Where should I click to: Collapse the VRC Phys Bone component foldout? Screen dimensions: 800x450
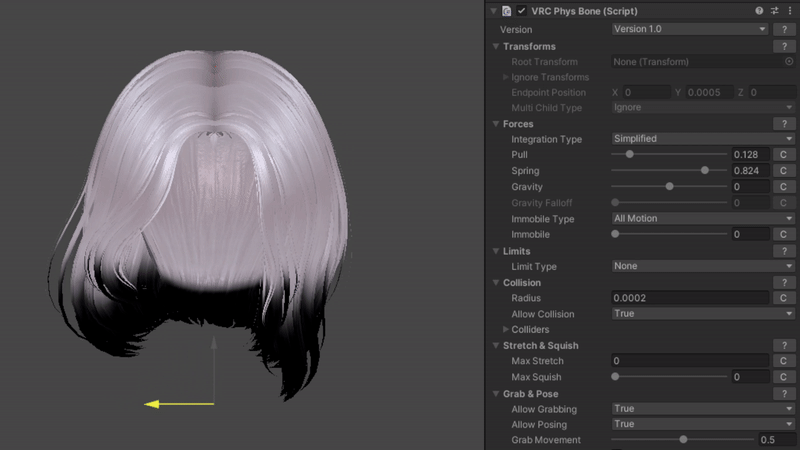click(x=494, y=11)
